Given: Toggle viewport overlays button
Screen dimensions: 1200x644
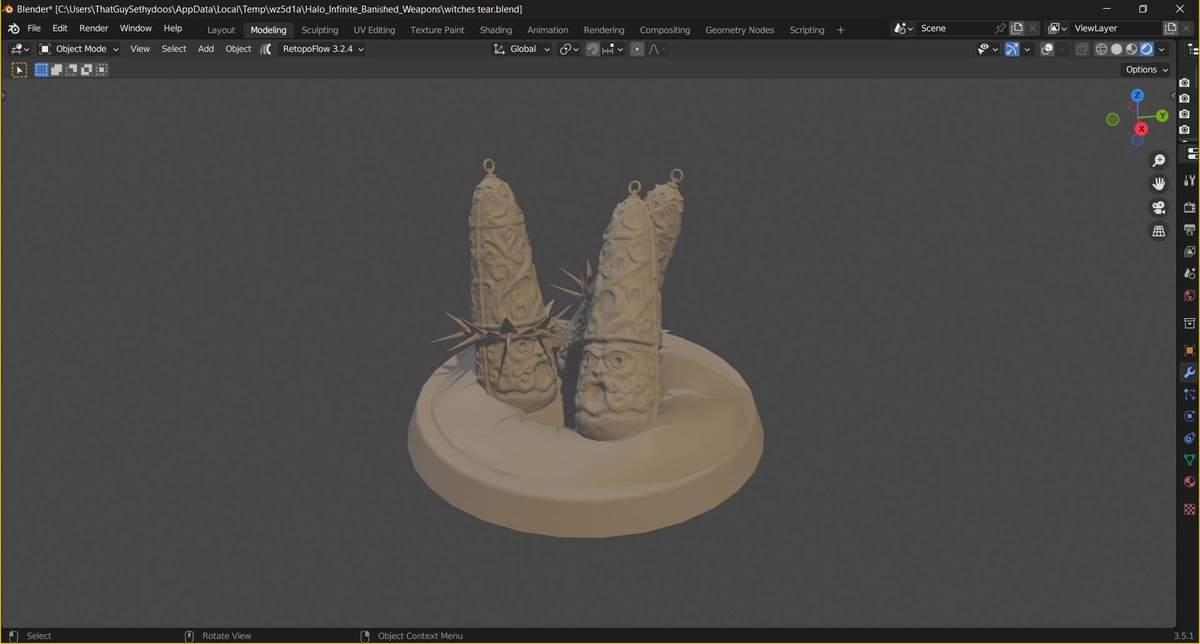Looking at the screenshot, I should tap(1046, 49).
